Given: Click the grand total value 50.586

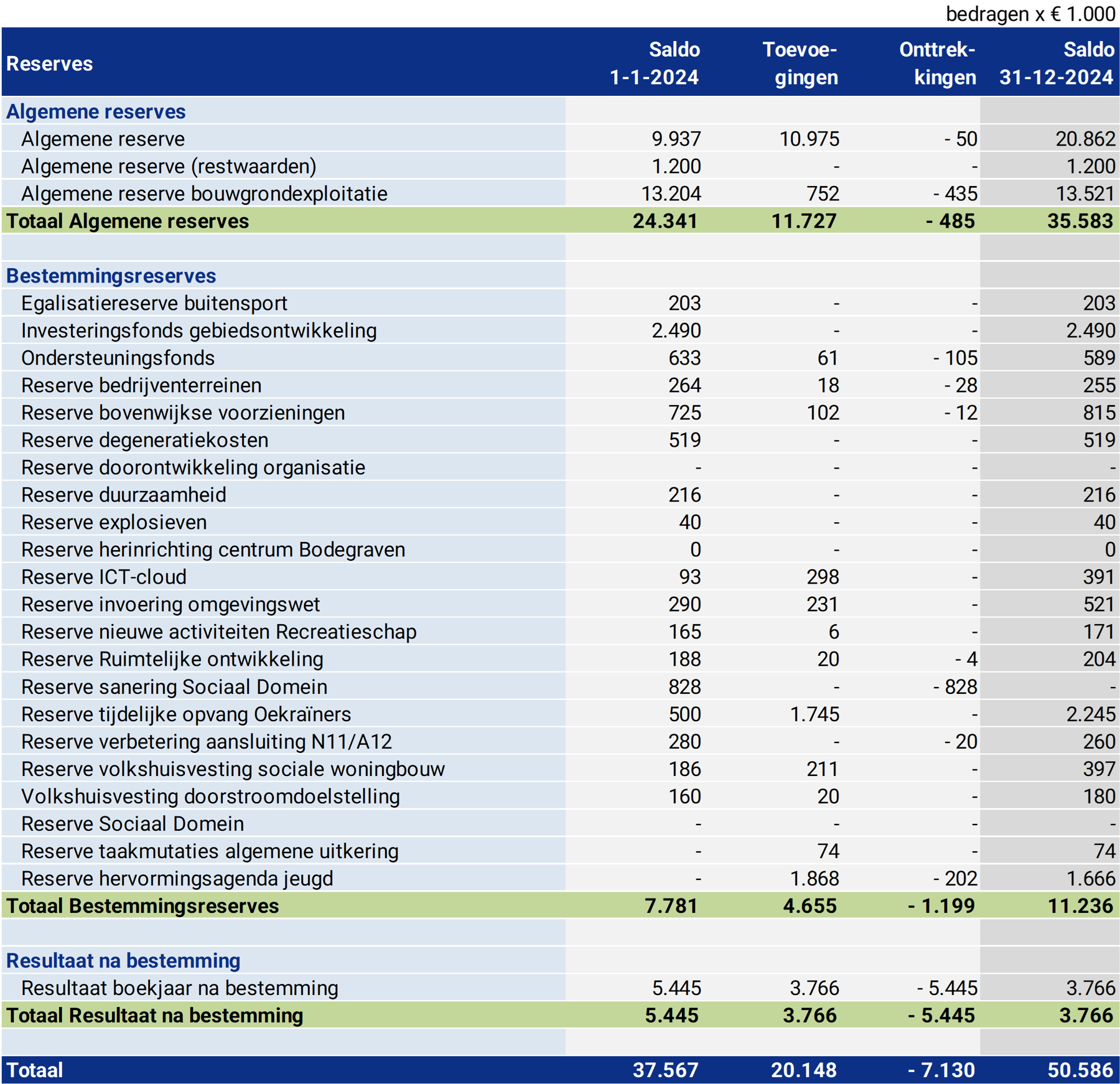Looking at the screenshot, I should click(1080, 1070).
